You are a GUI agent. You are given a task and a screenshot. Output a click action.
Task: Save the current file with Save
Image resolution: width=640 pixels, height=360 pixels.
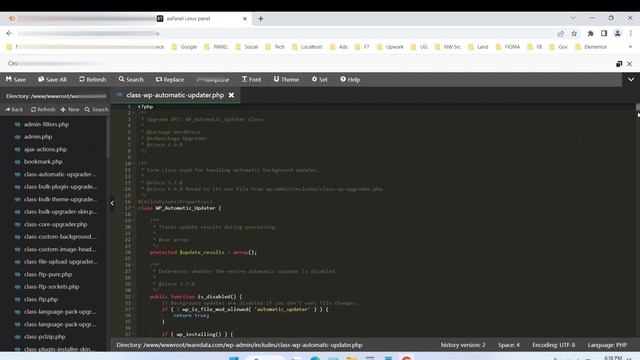point(16,80)
